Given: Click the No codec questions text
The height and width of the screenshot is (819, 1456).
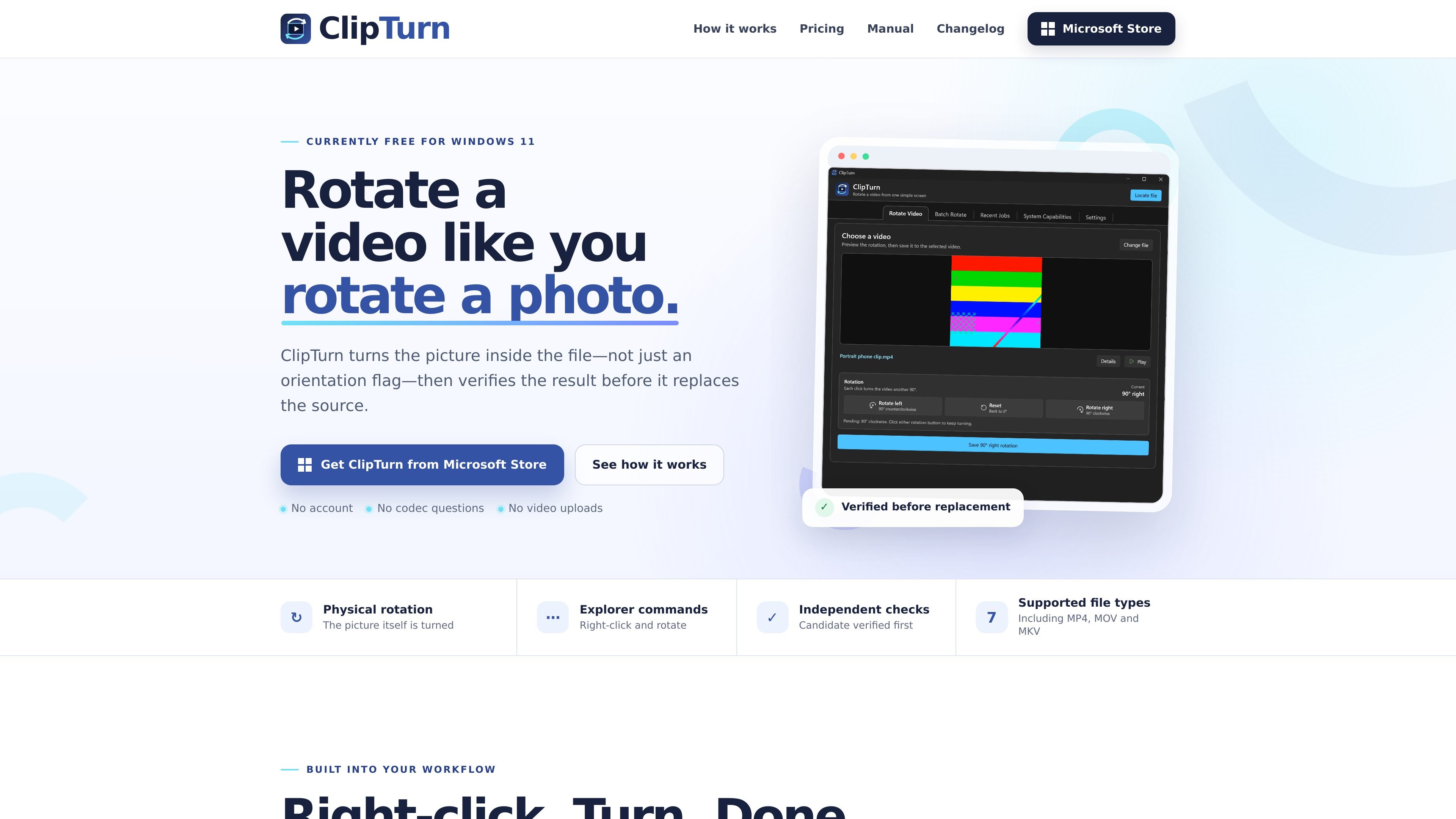Looking at the screenshot, I should 430,508.
